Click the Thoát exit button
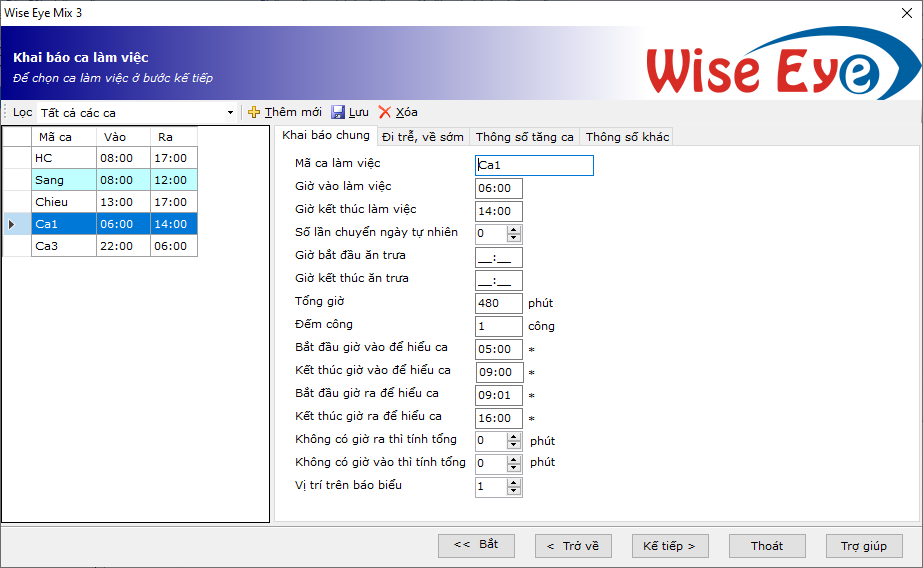 (x=767, y=546)
